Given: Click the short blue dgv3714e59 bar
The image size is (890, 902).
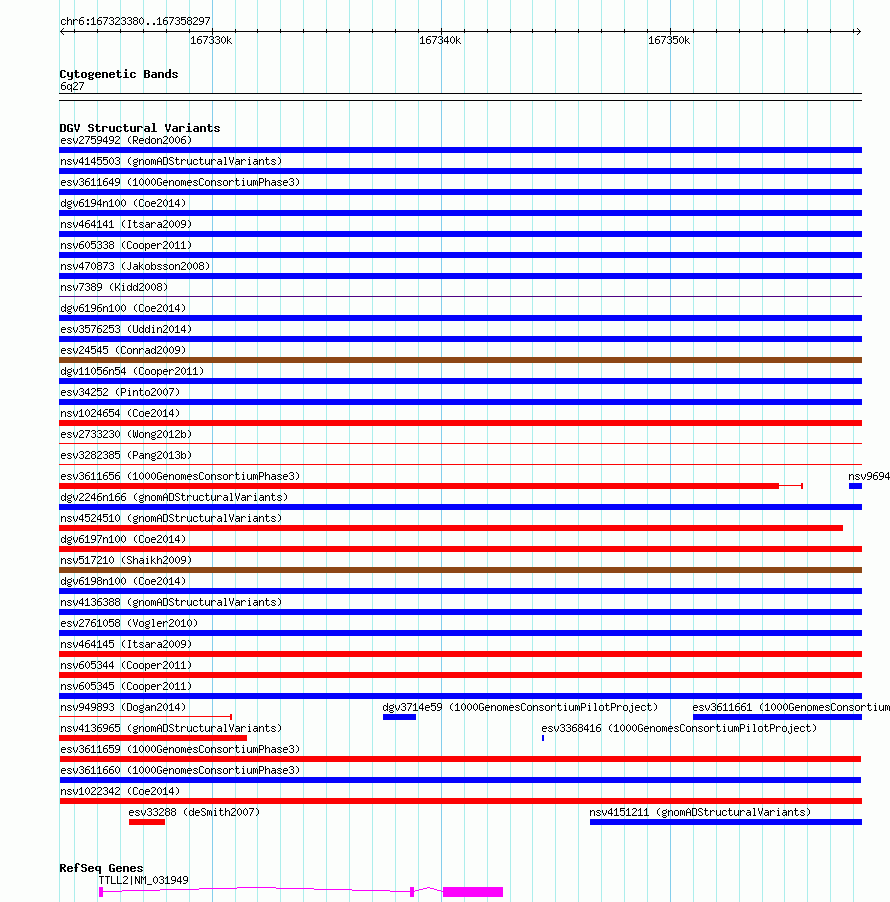Looking at the screenshot, I should [399, 717].
